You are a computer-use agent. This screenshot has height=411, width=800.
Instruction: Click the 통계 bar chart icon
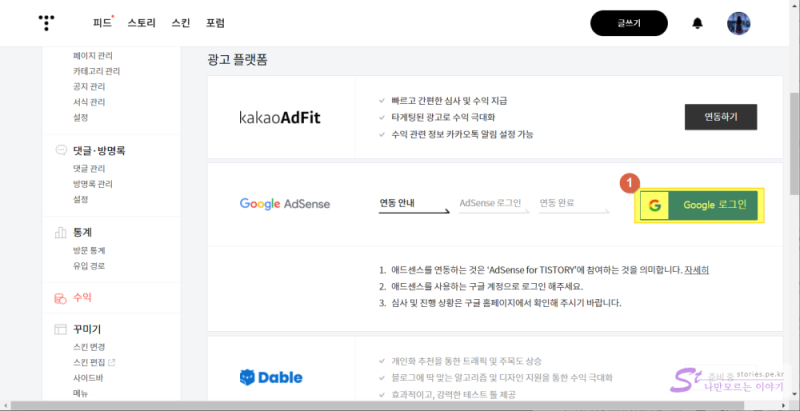pos(61,233)
